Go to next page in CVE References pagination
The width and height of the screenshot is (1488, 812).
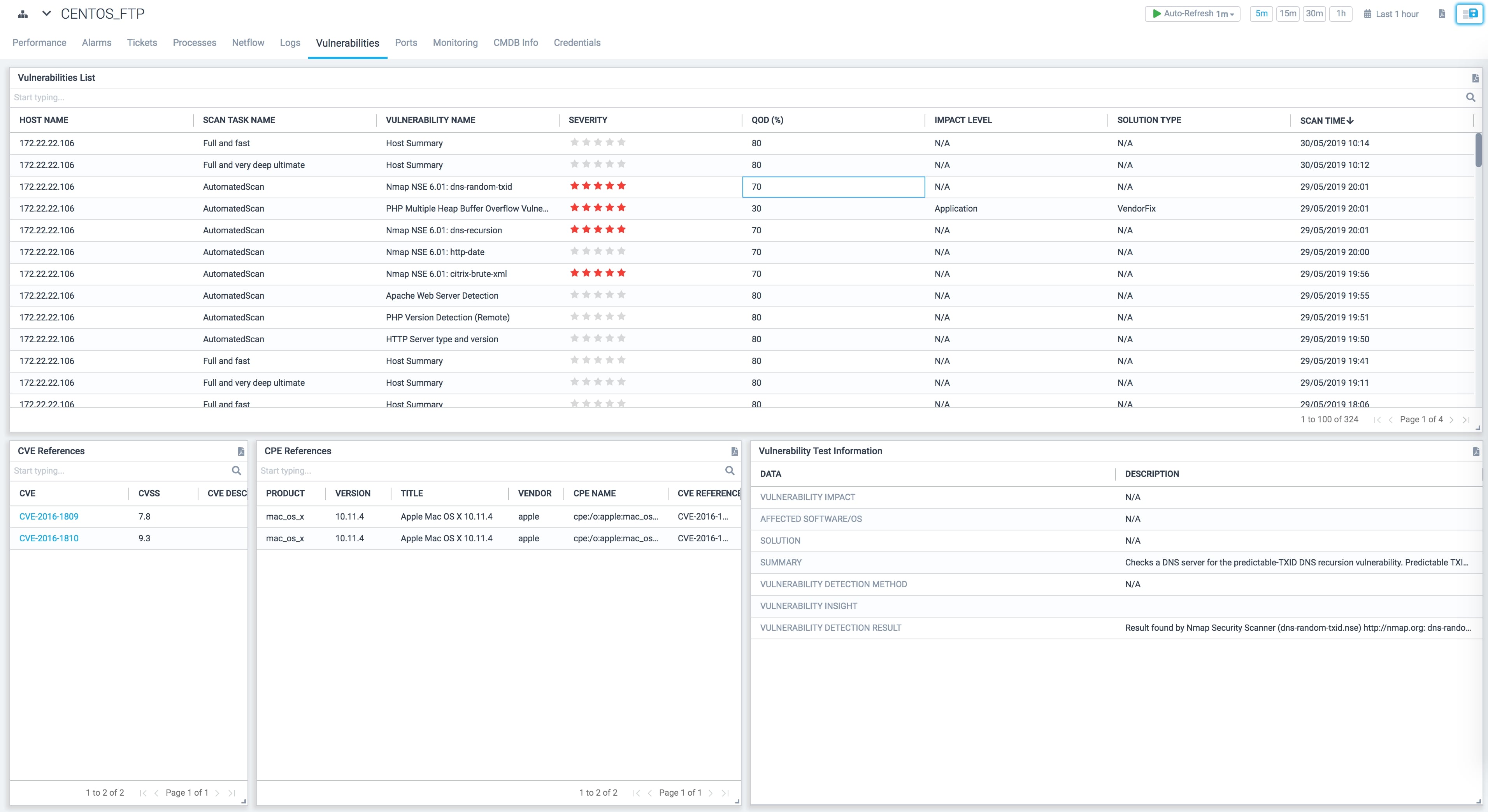coord(217,793)
